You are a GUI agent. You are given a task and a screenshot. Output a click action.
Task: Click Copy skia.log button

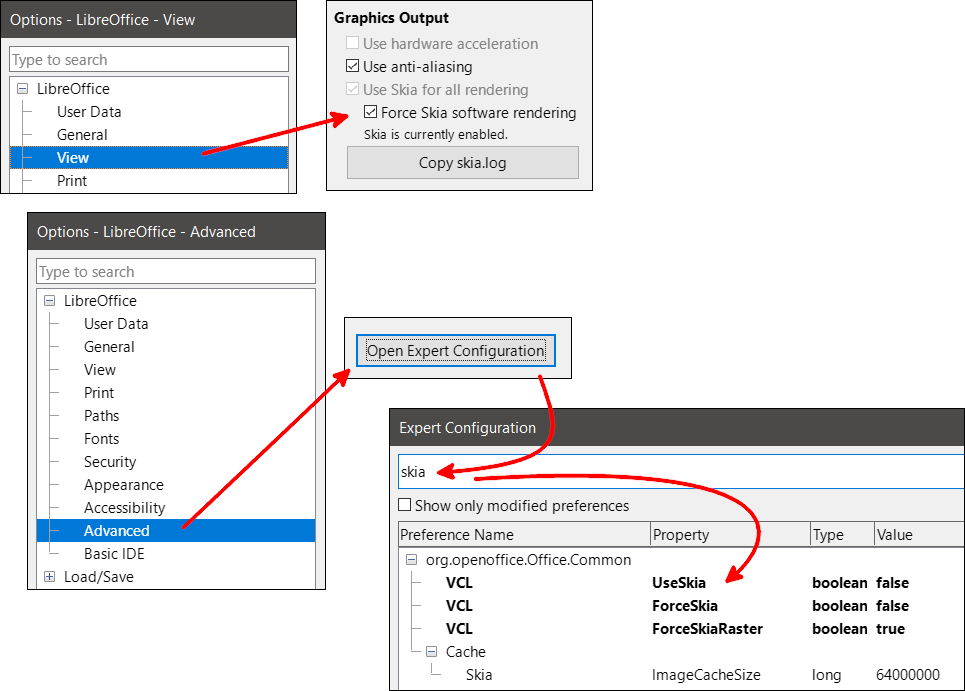click(x=462, y=163)
